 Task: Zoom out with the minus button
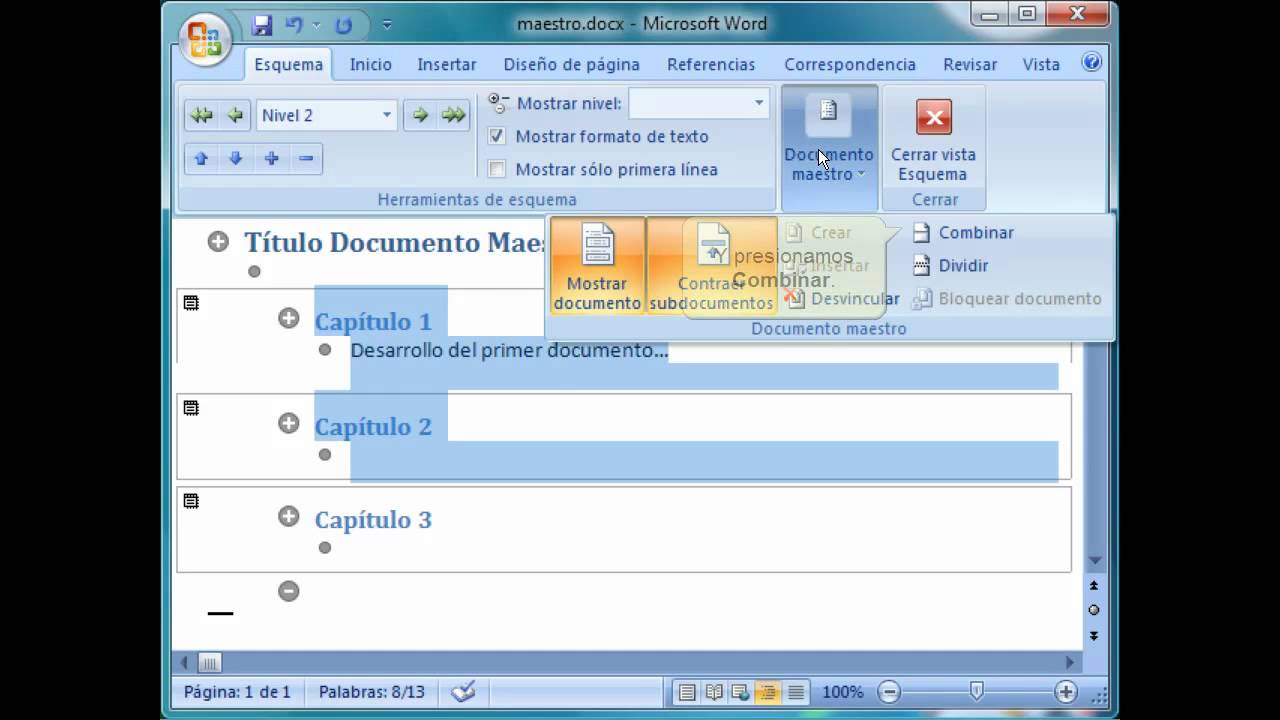pos(889,691)
